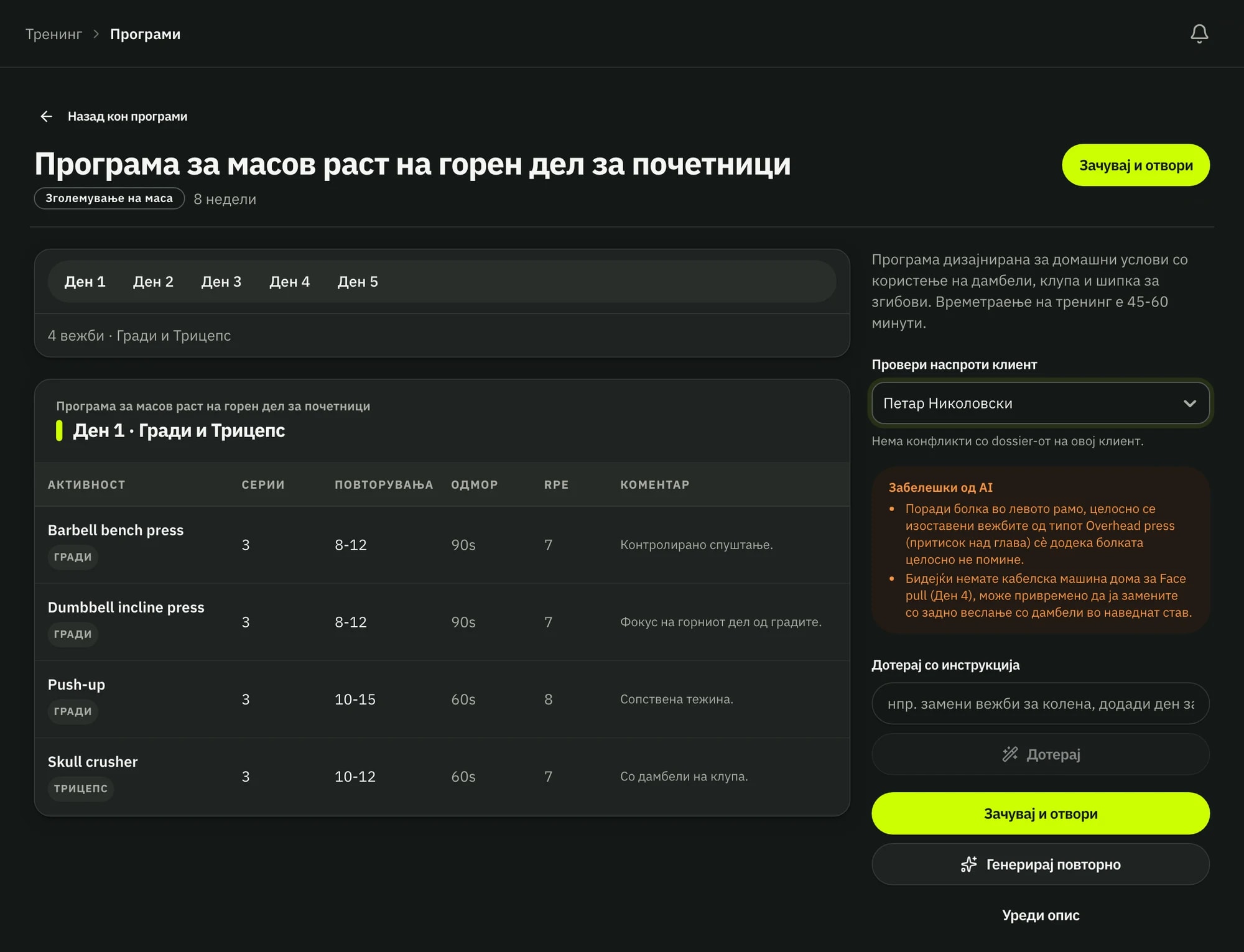Select the Skull crusher exercise
This screenshot has height=952, width=1244.
click(93, 762)
